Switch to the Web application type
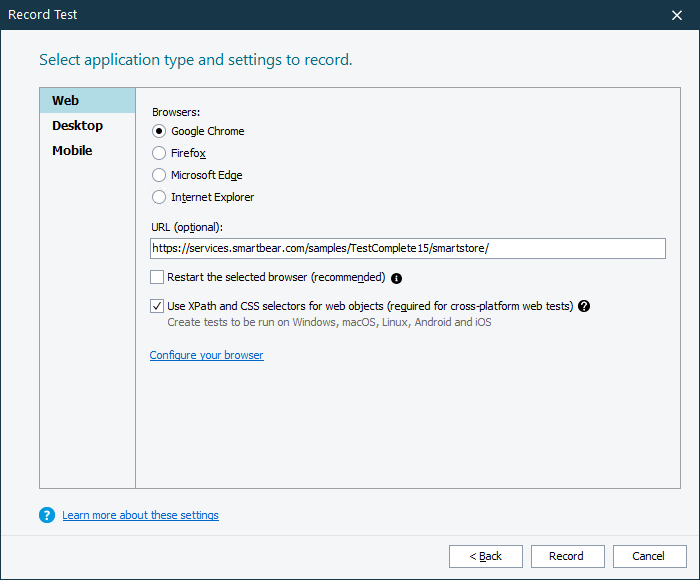Image resolution: width=700 pixels, height=580 pixels. tap(66, 101)
